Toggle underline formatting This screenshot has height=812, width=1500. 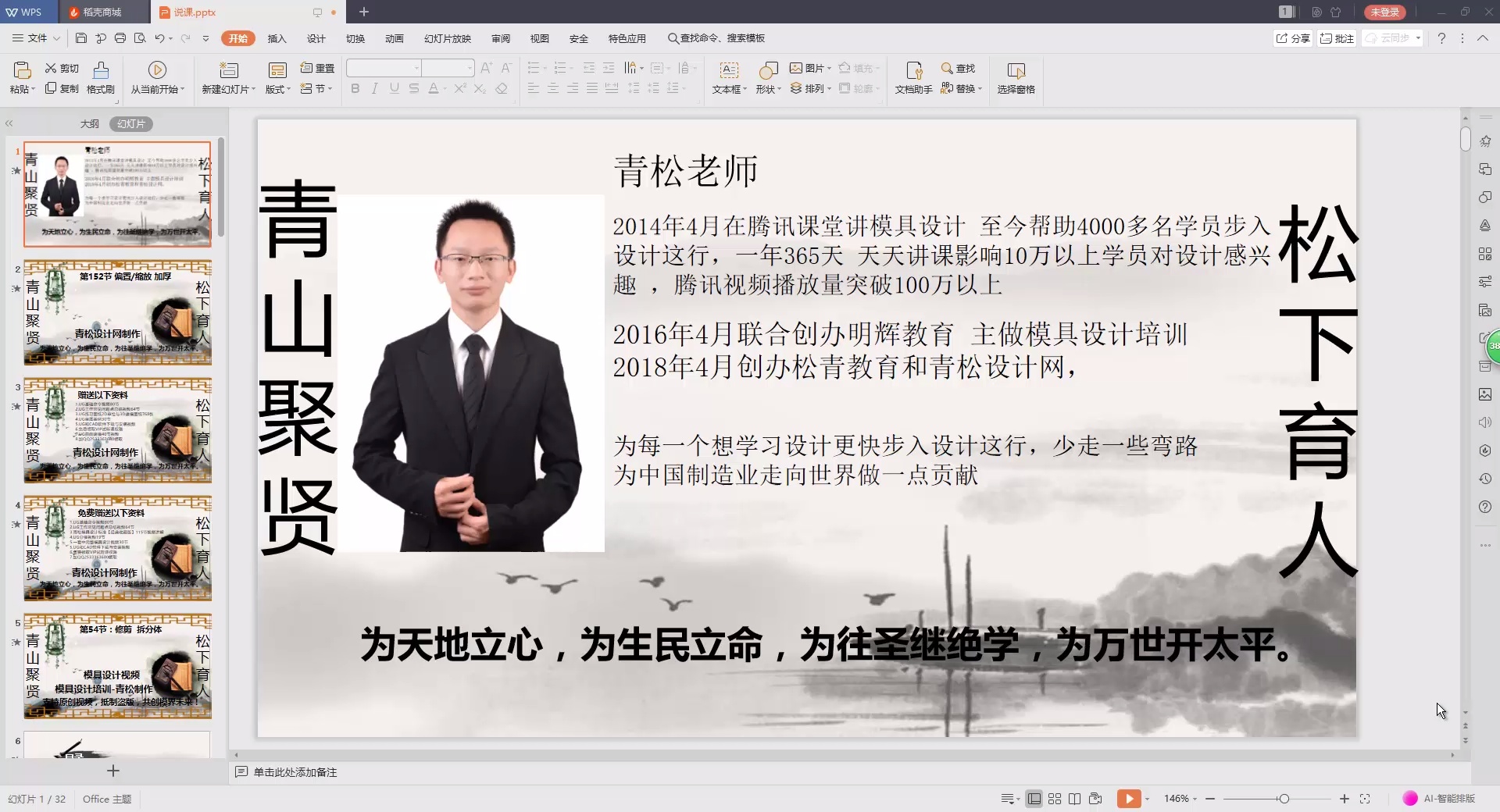point(394,88)
